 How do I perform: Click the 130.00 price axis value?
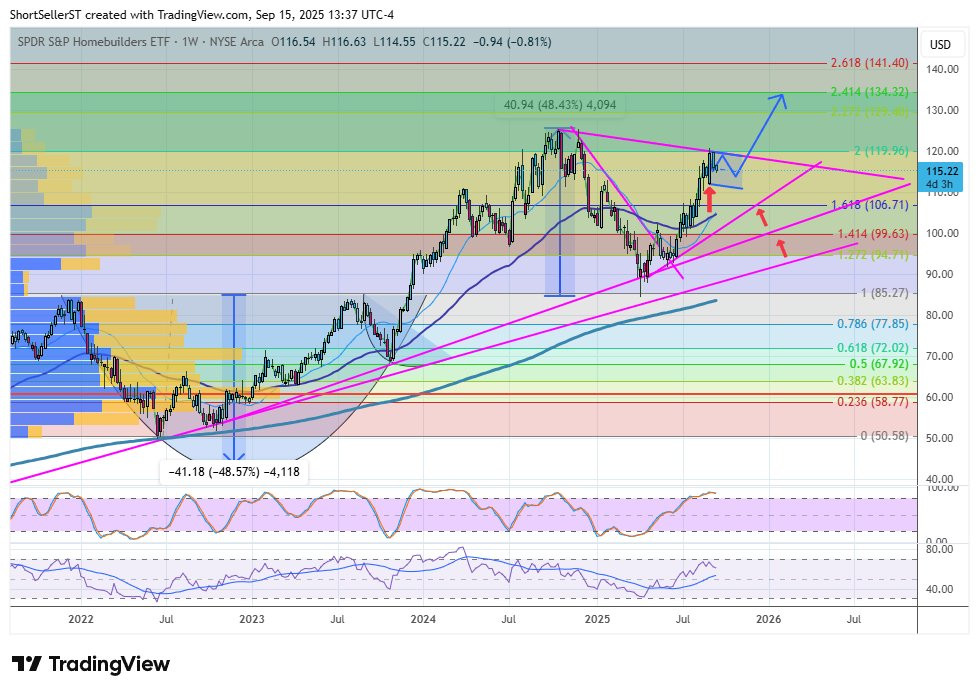click(942, 110)
